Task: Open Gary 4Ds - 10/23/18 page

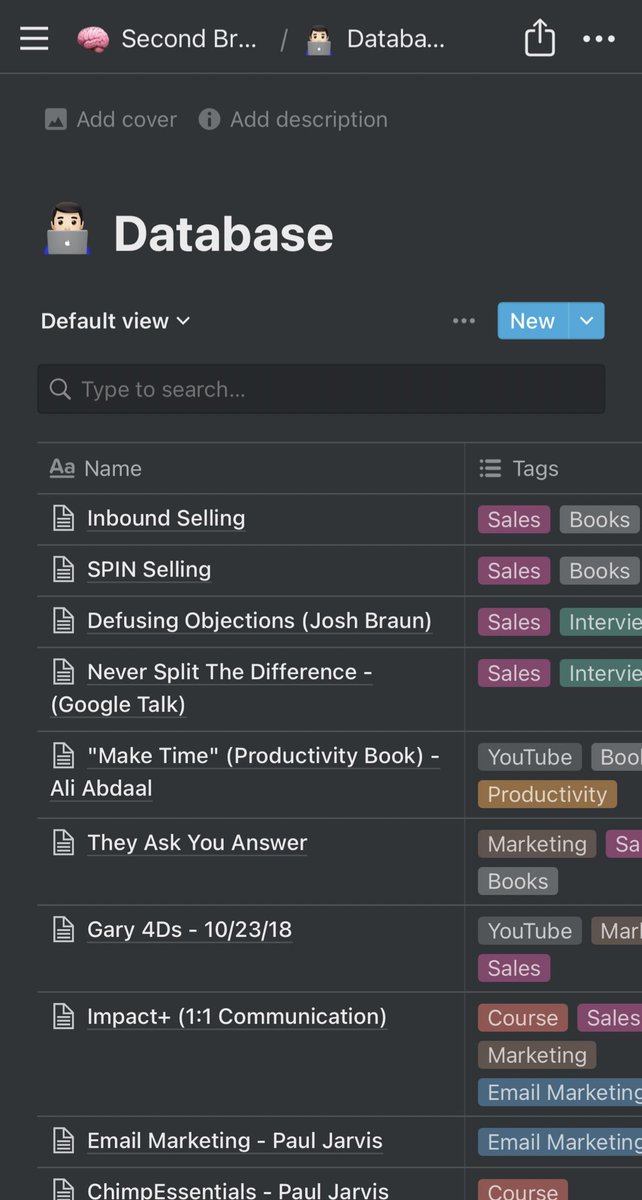Action: pos(190,929)
